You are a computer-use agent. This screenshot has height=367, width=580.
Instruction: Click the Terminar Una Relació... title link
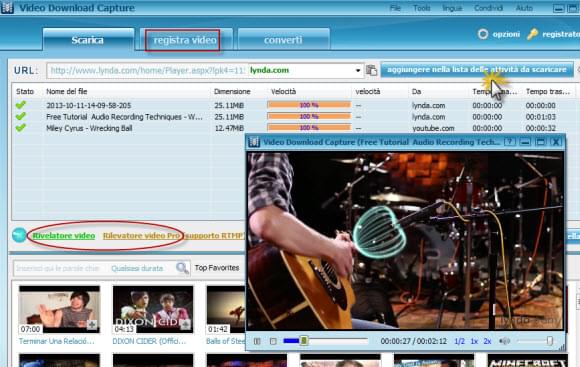coord(57,341)
